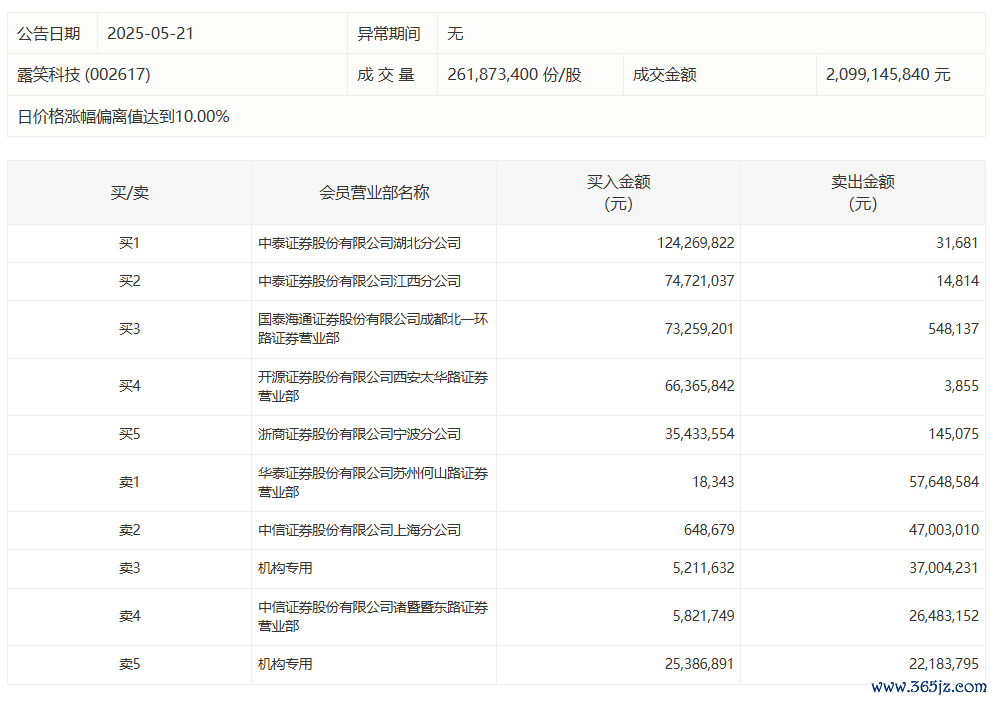Click 机构专用 in the 卖3 row
Viewport: 994px width, 702px height.
point(285,568)
